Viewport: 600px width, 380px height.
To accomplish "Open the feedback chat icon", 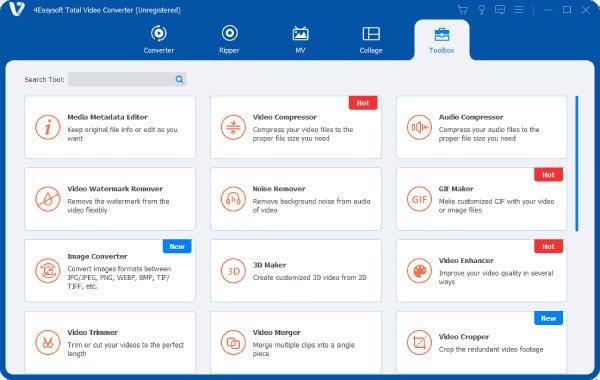I will tap(500, 10).
